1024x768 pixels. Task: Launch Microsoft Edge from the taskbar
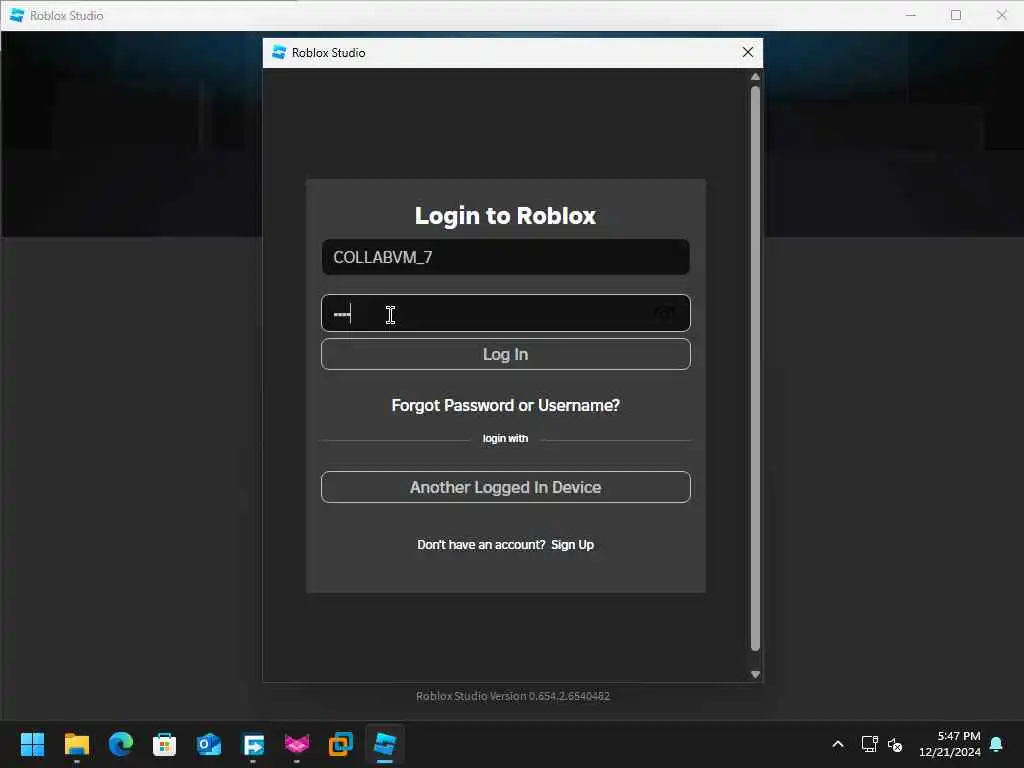tap(121, 744)
